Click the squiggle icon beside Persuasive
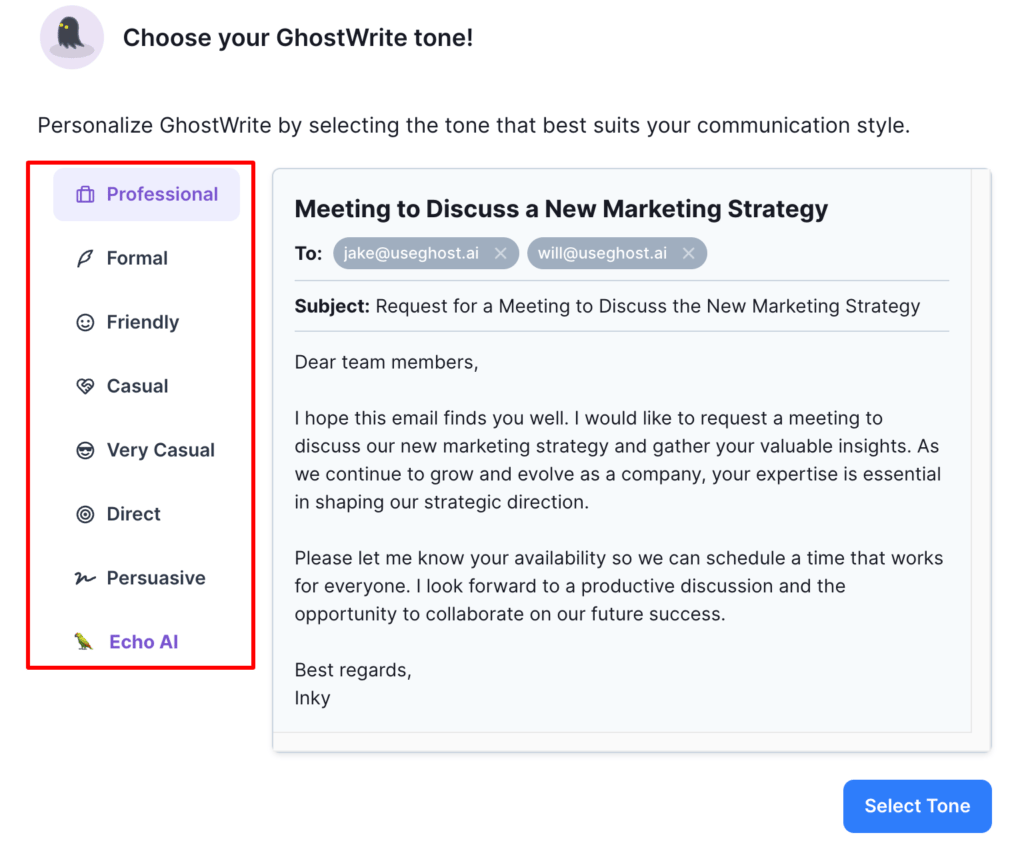The height and width of the screenshot is (841, 1024). (x=85, y=578)
